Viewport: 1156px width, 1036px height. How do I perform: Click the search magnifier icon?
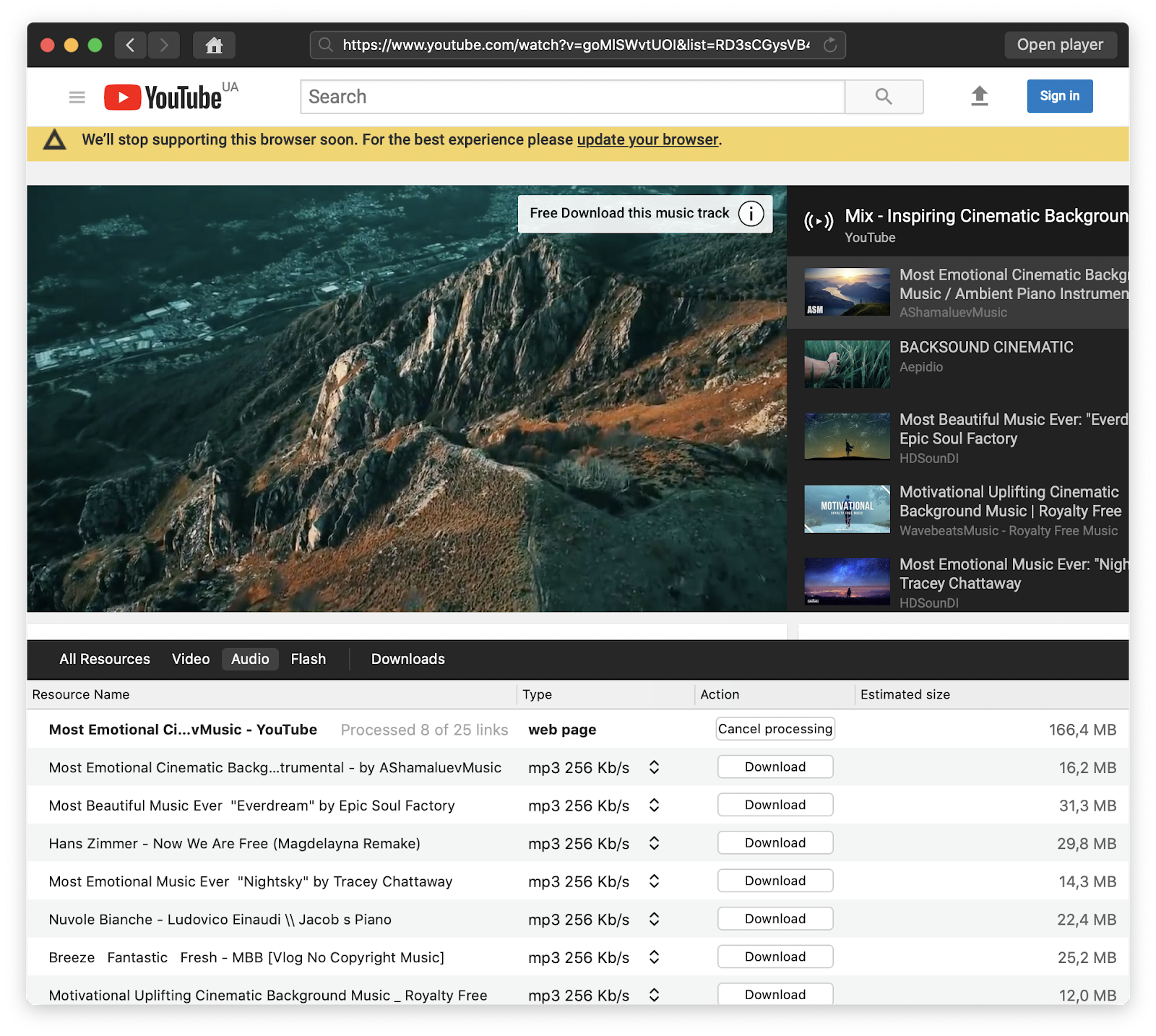point(884,96)
